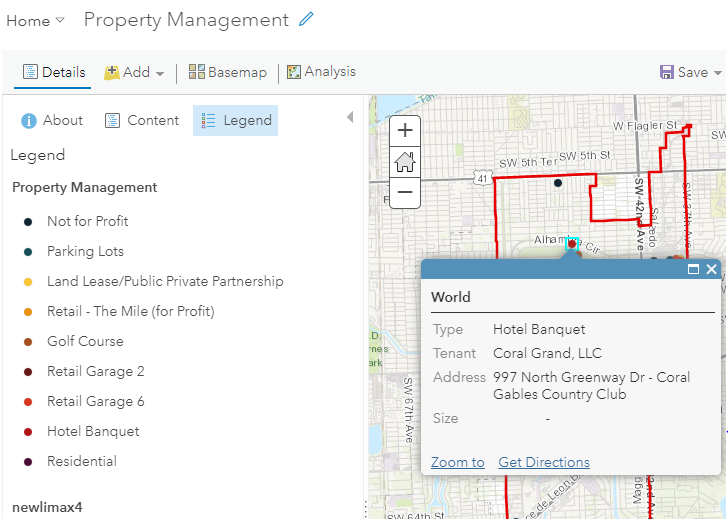Click the Zoom to link

point(457,462)
